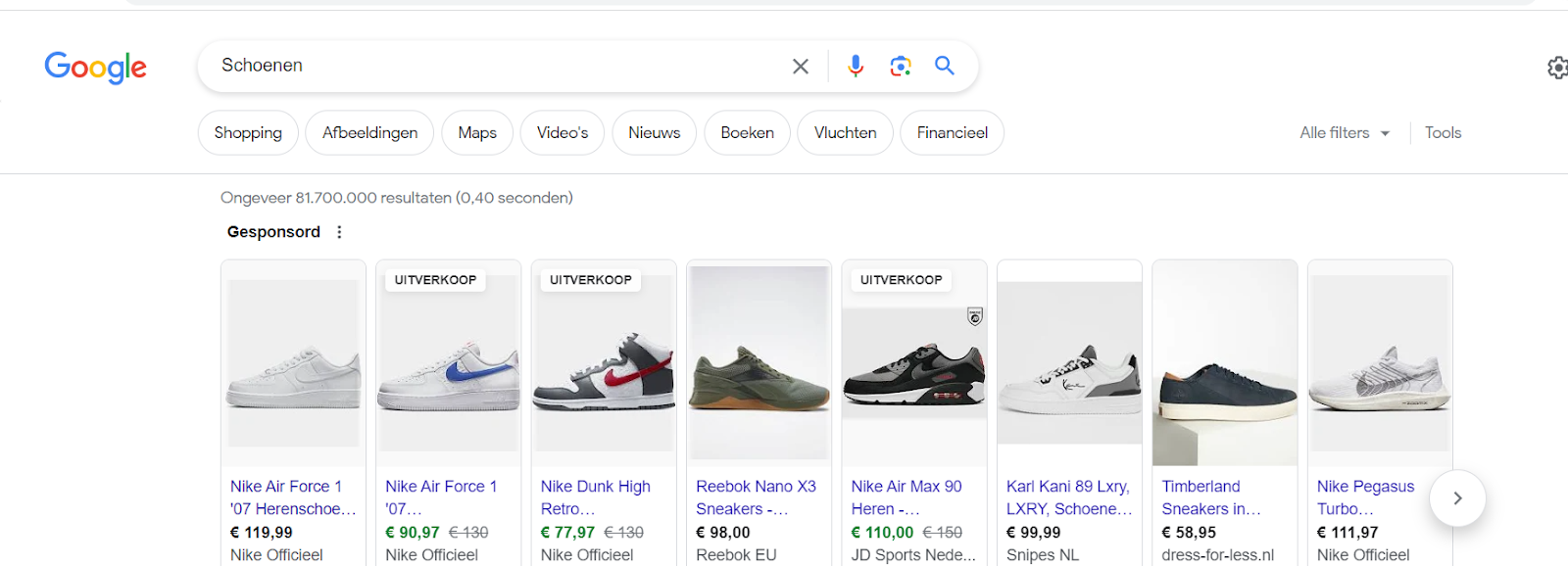Click the results count text
The width and height of the screenshot is (1568, 566).
pos(397,198)
